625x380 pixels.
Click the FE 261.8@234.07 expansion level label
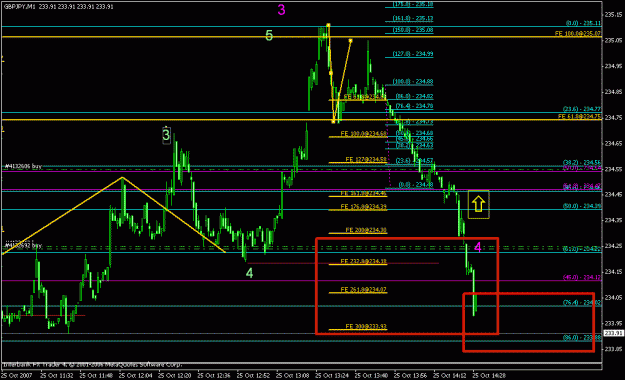tap(364, 289)
